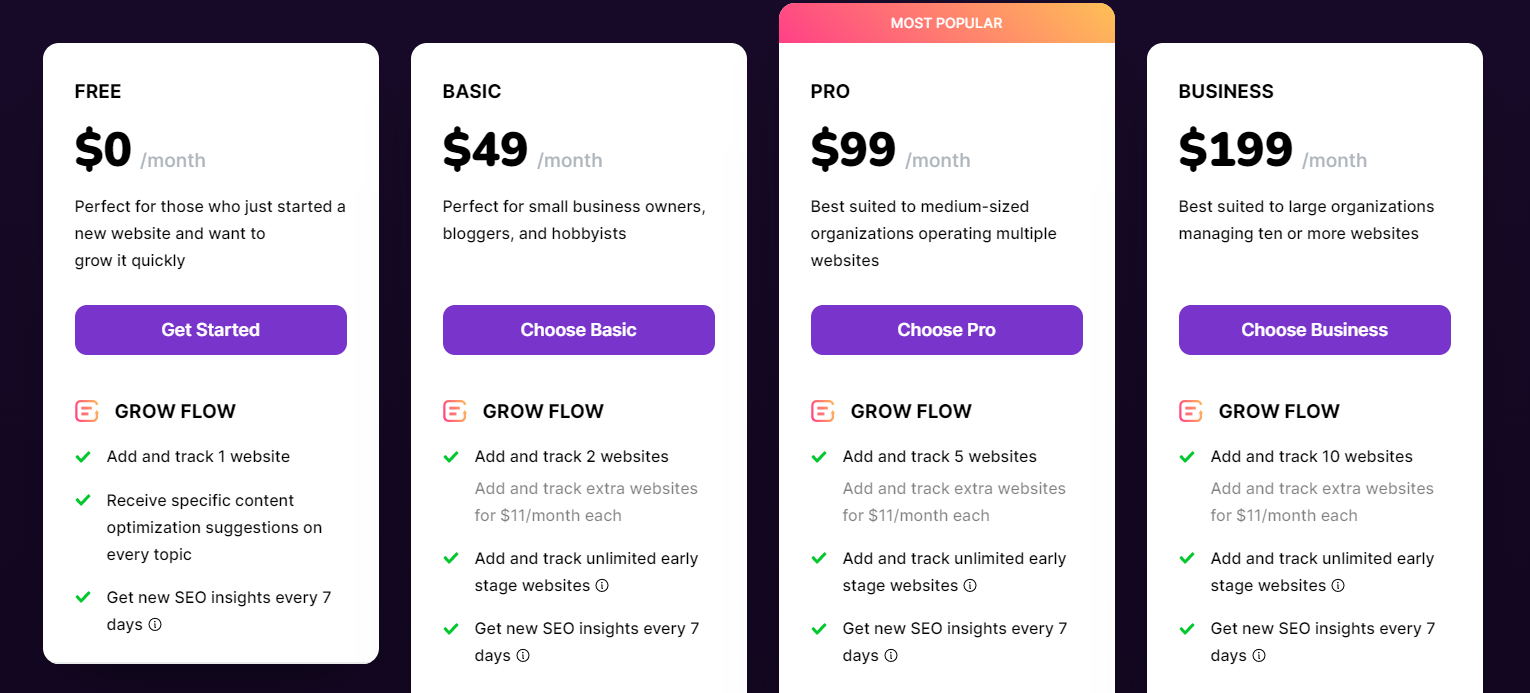1530x693 pixels.
Task: Select the Choose Basic button
Action: pos(579,330)
